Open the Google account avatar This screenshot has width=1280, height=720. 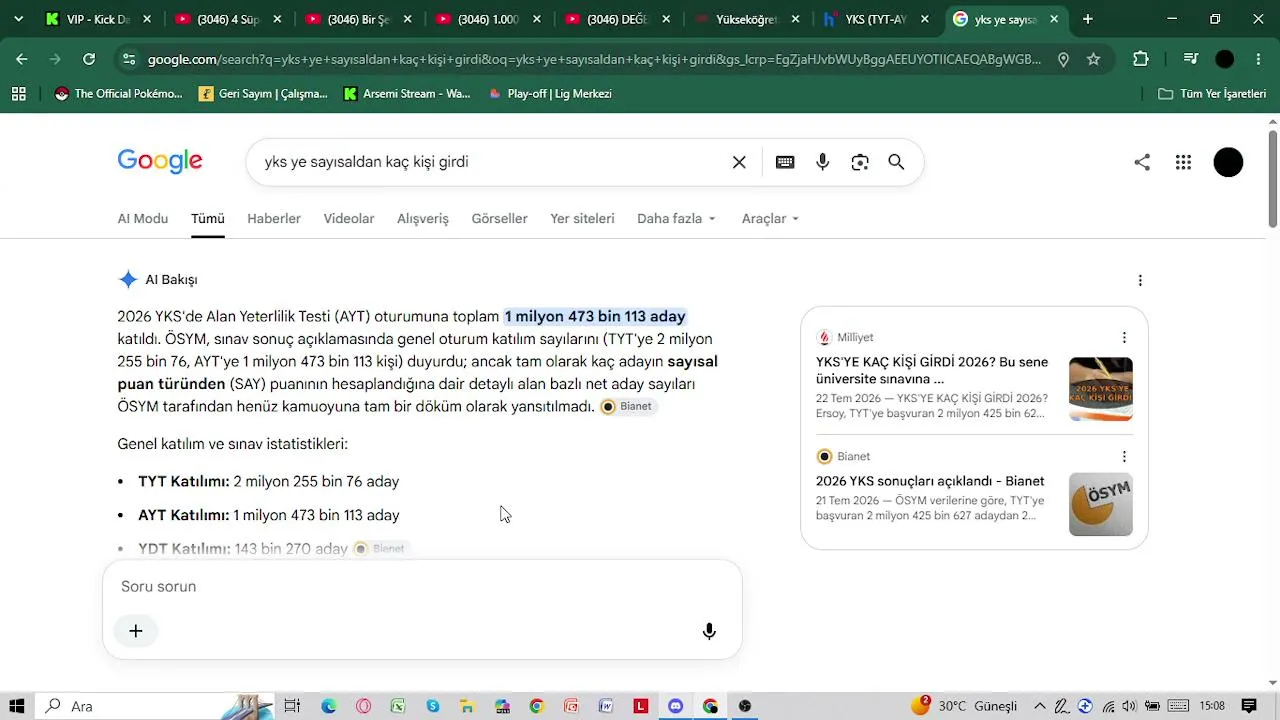click(1228, 162)
